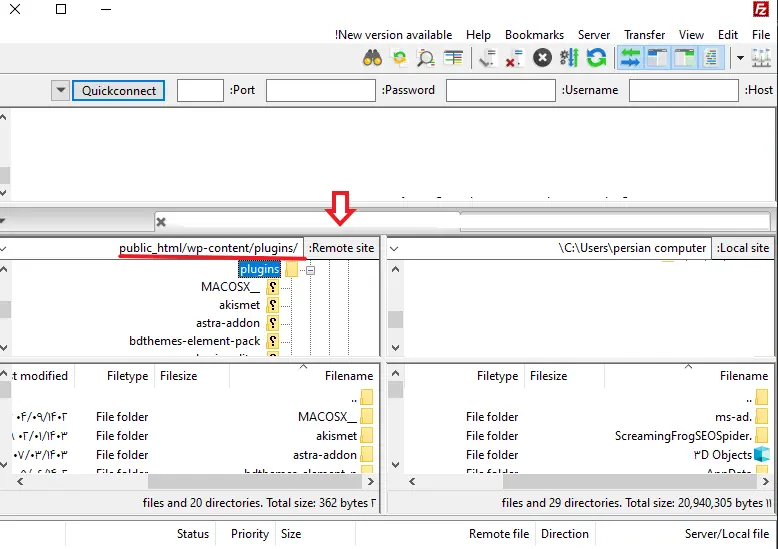Open Remote site path dropdown
This screenshot has width=778, height=549.
pyautogui.click(x=3, y=248)
